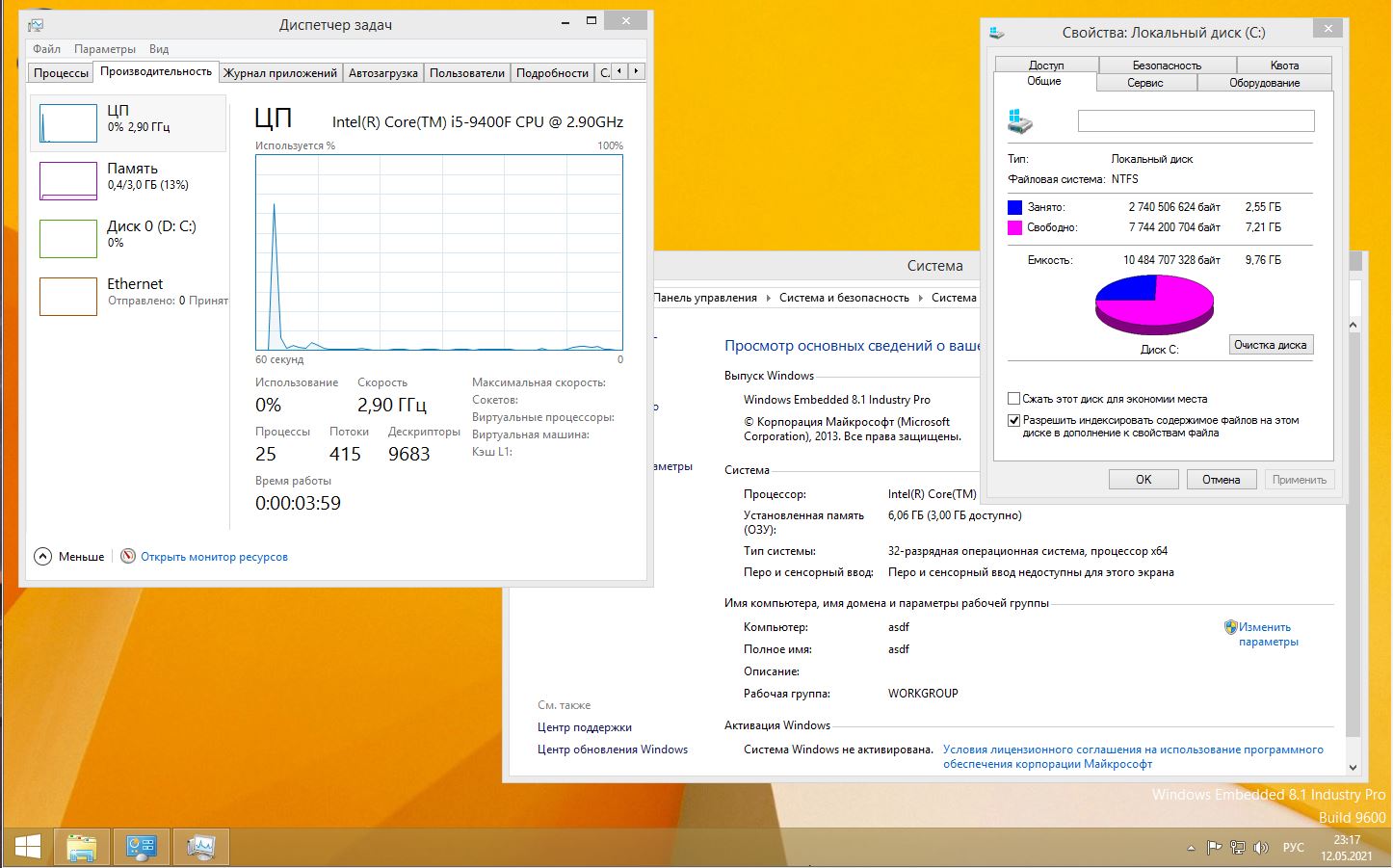
Task: Click Панель управления in the breadcrumb
Action: pos(705,298)
